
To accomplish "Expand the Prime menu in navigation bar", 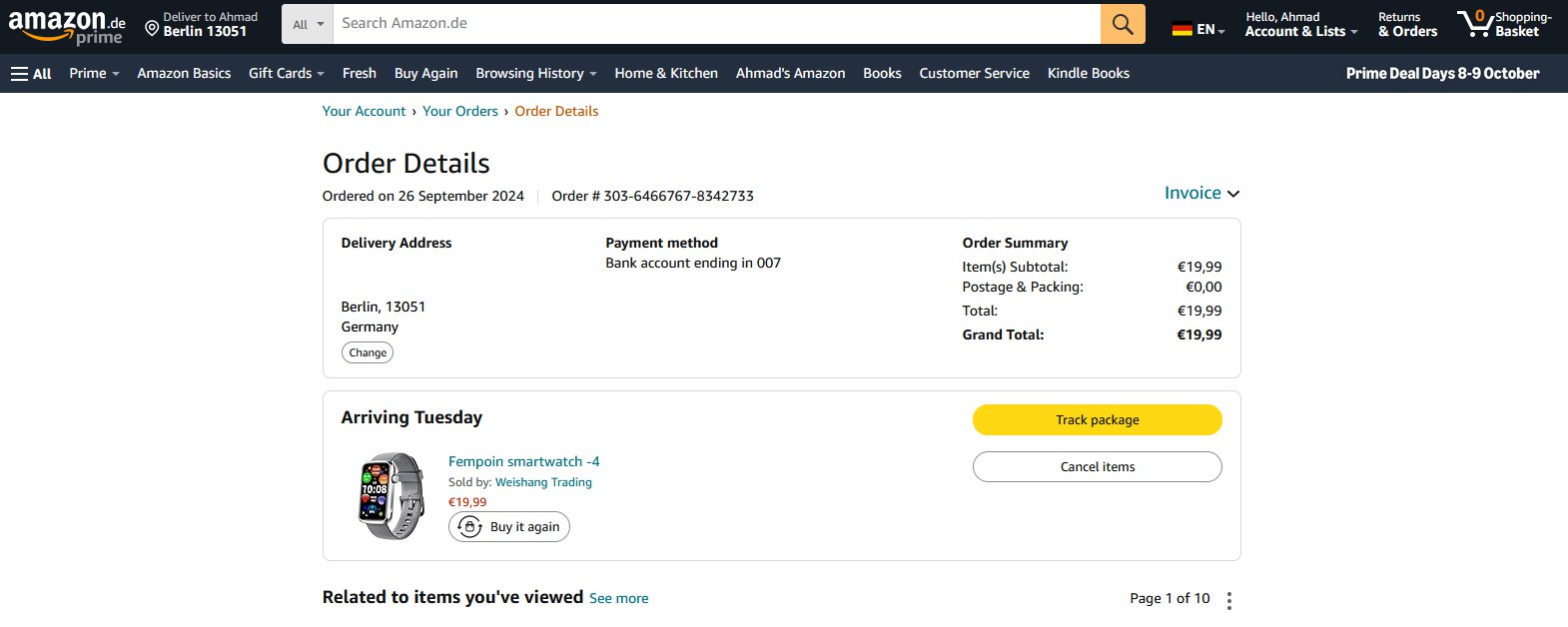I will click(x=94, y=73).
